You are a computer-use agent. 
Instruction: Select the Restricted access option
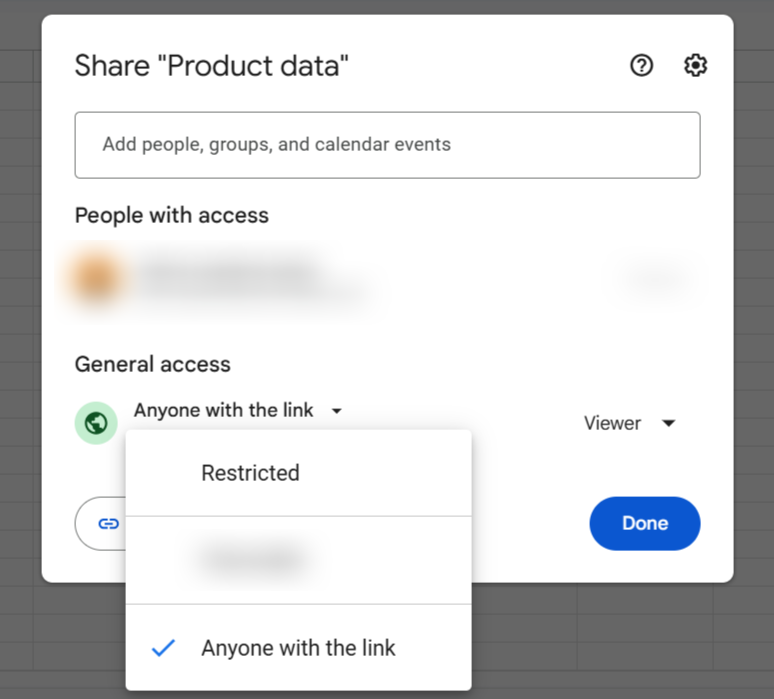tap(250, 473)
